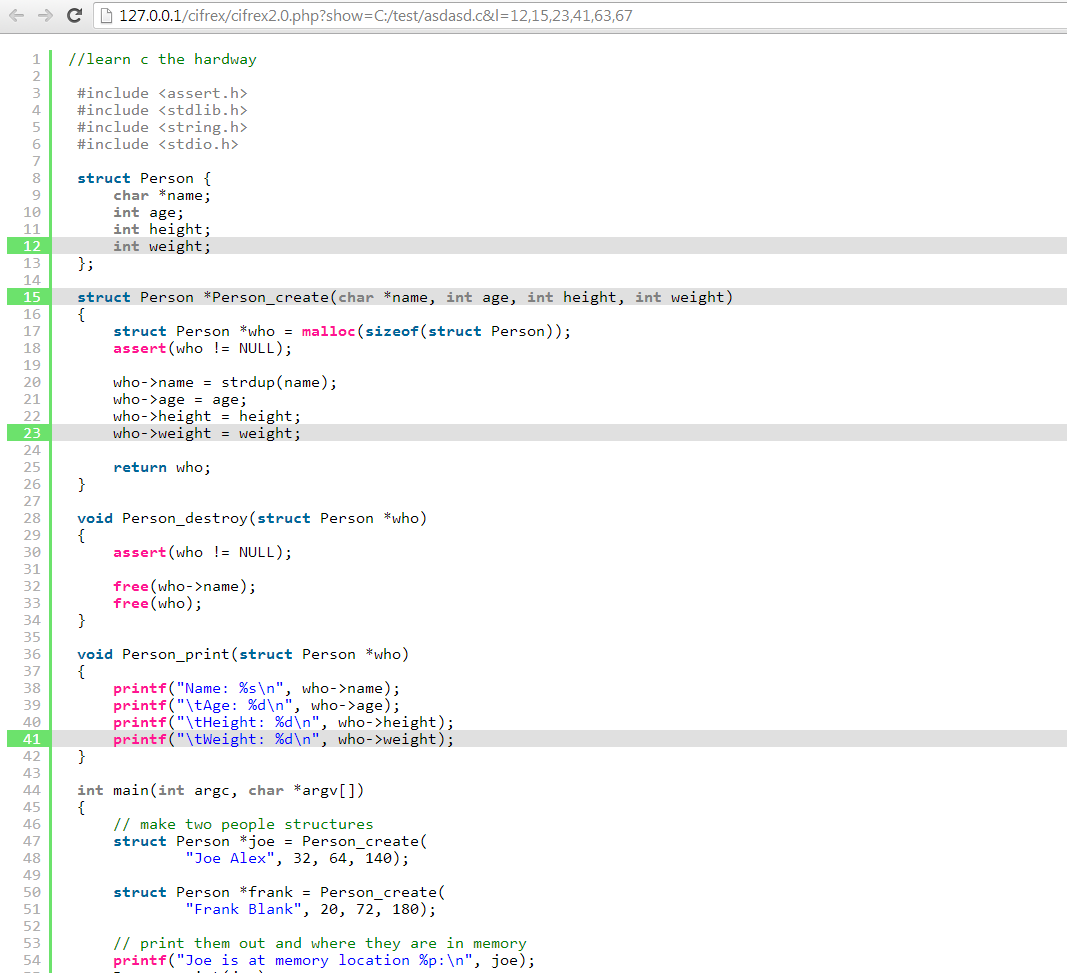Click the #include <assert.h> line
The image size is (1067, 973).
tap(162, 93)
